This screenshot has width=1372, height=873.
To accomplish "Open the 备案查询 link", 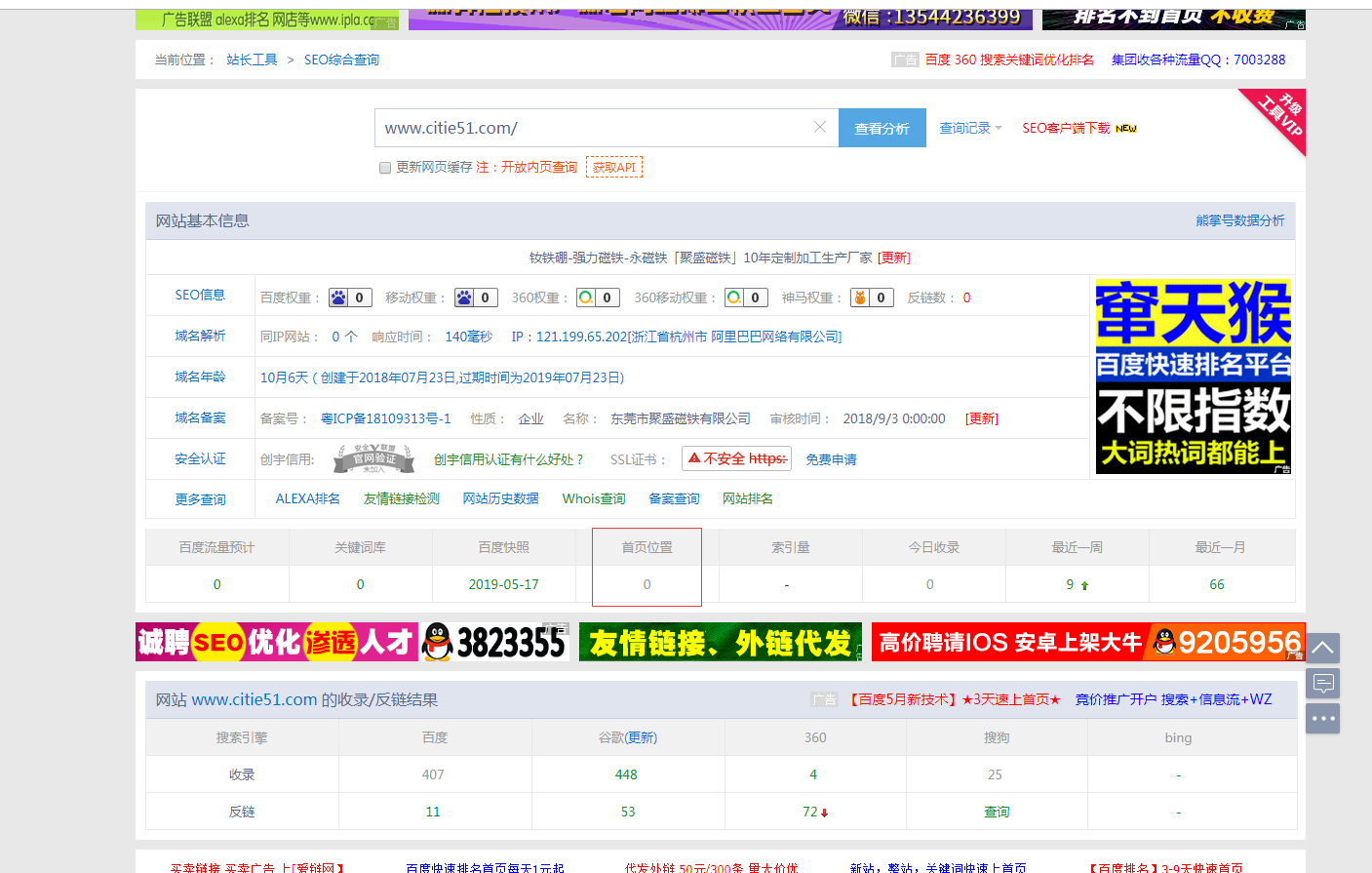I will pos(675,498).
